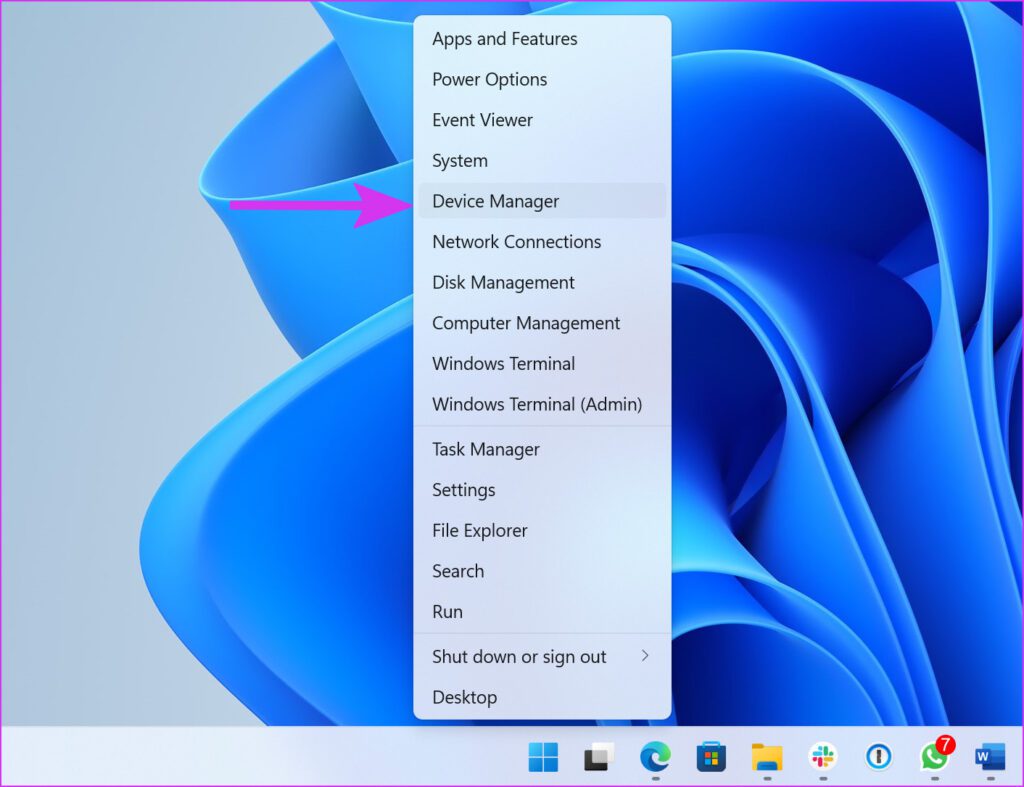Open WhatsApp with unread messages
The image size is (1024, 787).
click(x=932, y=757)
